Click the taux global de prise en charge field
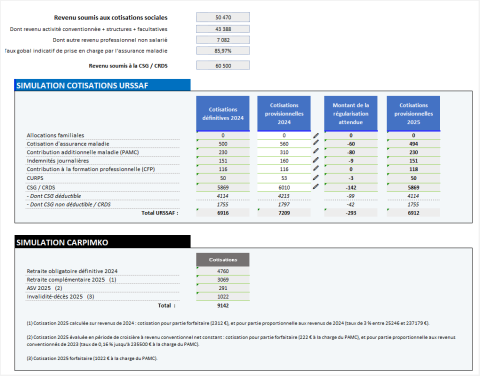The width and height of the screenshot is (480, 376). point(223,51)
